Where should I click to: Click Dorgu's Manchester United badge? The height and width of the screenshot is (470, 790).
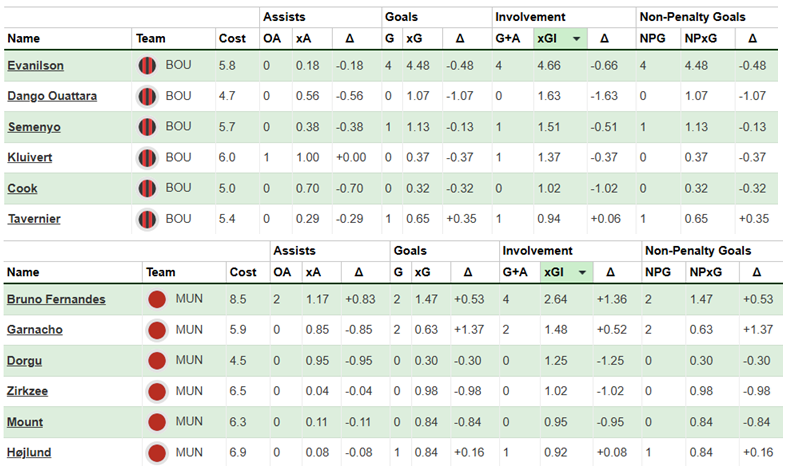click(156, 361)
